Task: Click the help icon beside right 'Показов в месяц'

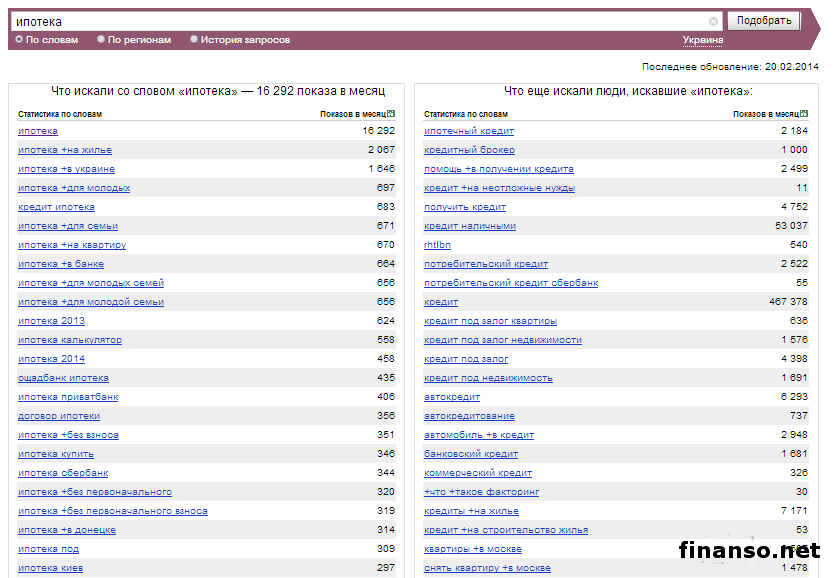Action: click(x=804, y=114)
